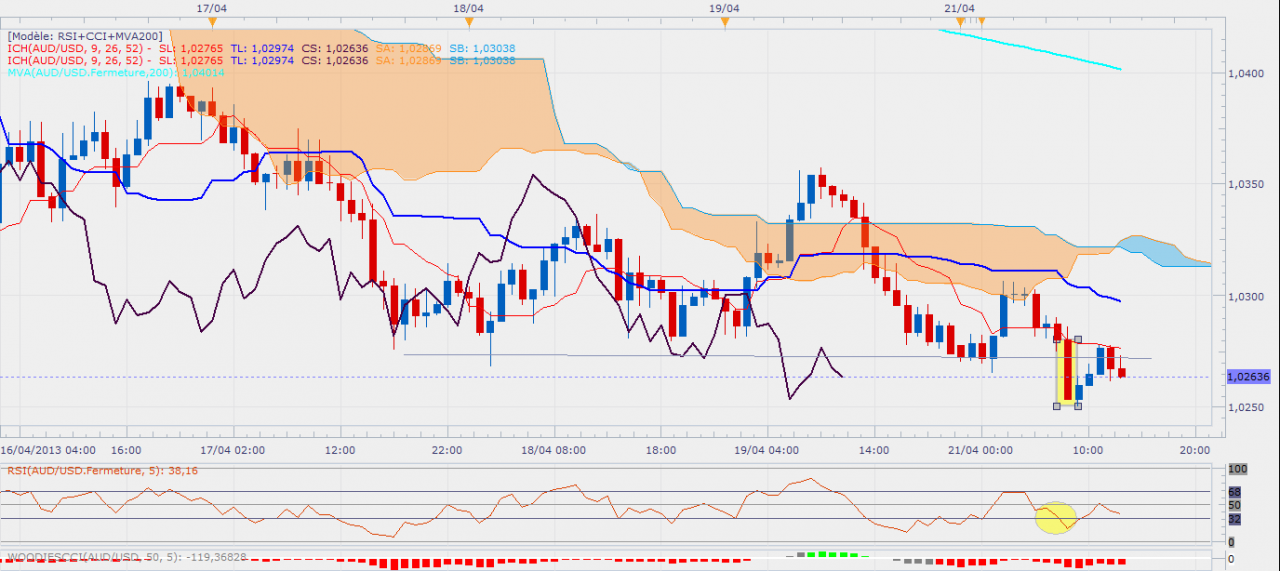Viewport: 1280px width, 571px height.
Task: Click the 17/04 02:00 time axis label
Action: (232, 450)
